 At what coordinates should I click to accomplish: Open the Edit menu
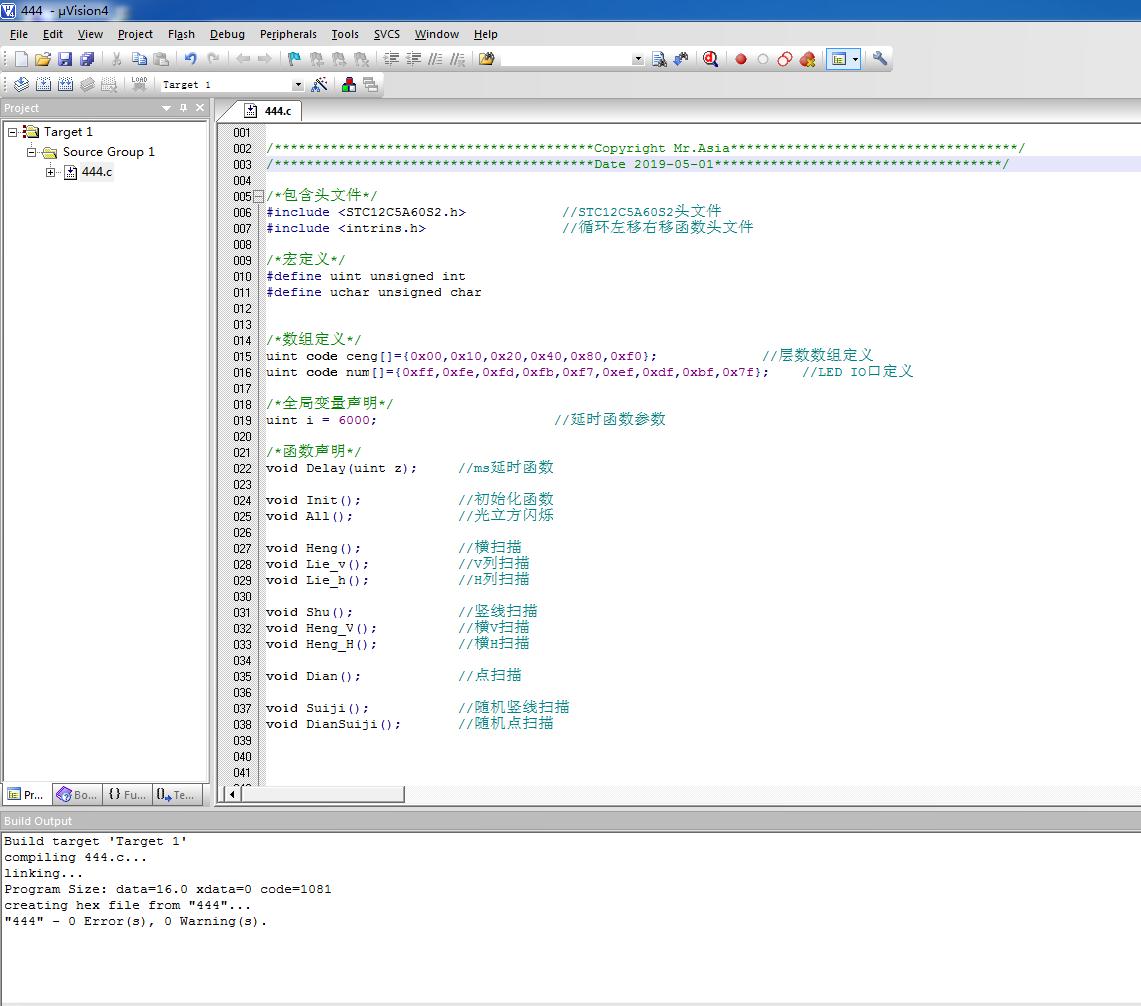click(x=52, y=34)
